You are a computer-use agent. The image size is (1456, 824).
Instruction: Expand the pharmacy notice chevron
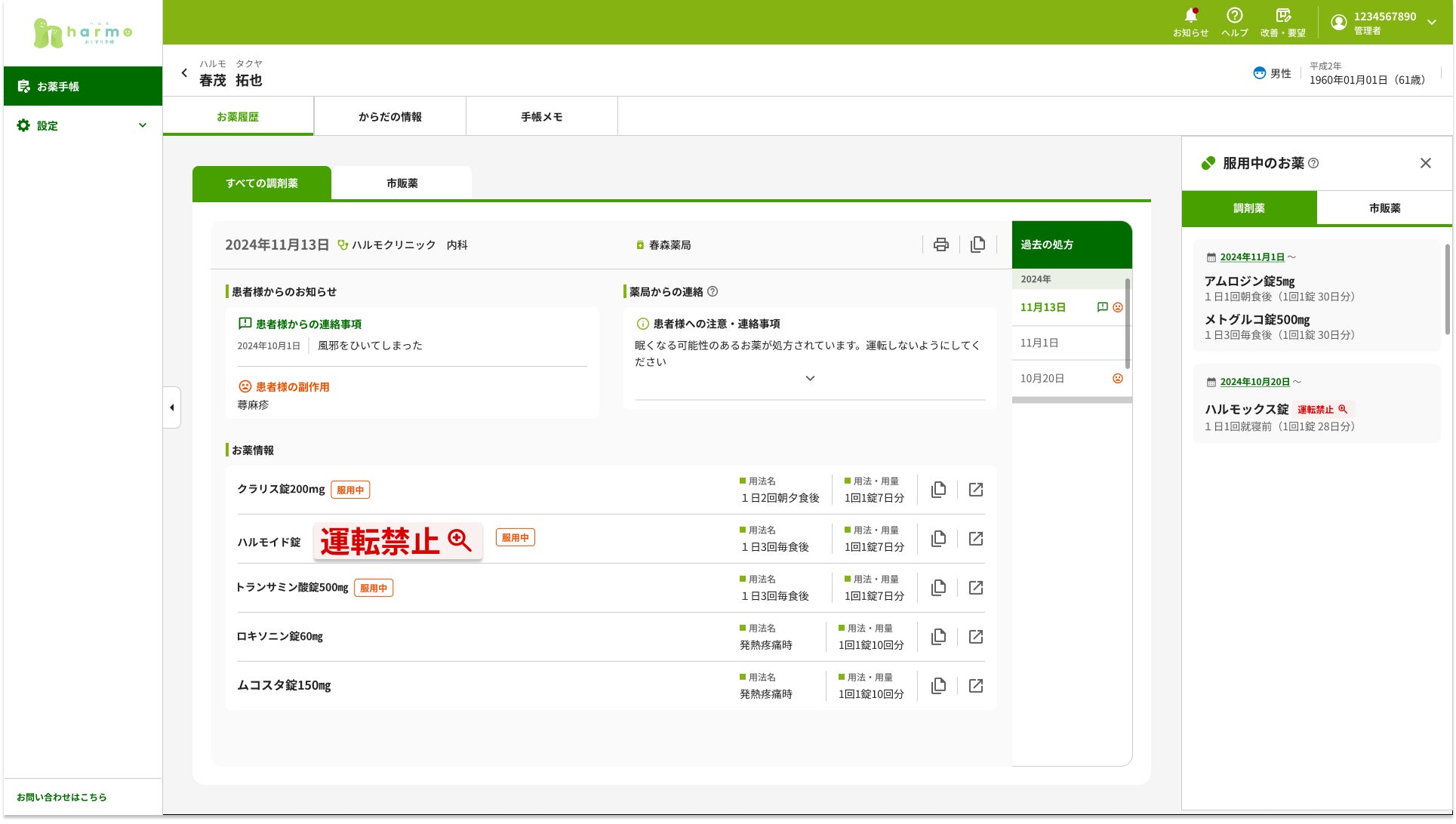point(809,378)
